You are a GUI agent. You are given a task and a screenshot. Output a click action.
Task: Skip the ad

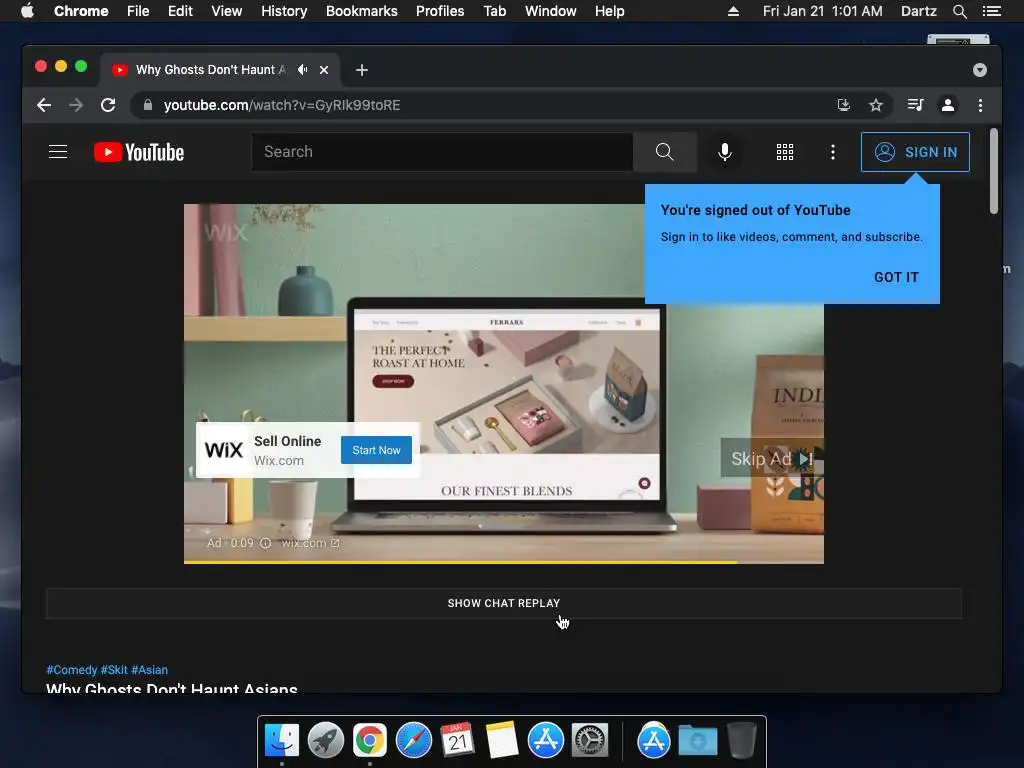(772, 458)
